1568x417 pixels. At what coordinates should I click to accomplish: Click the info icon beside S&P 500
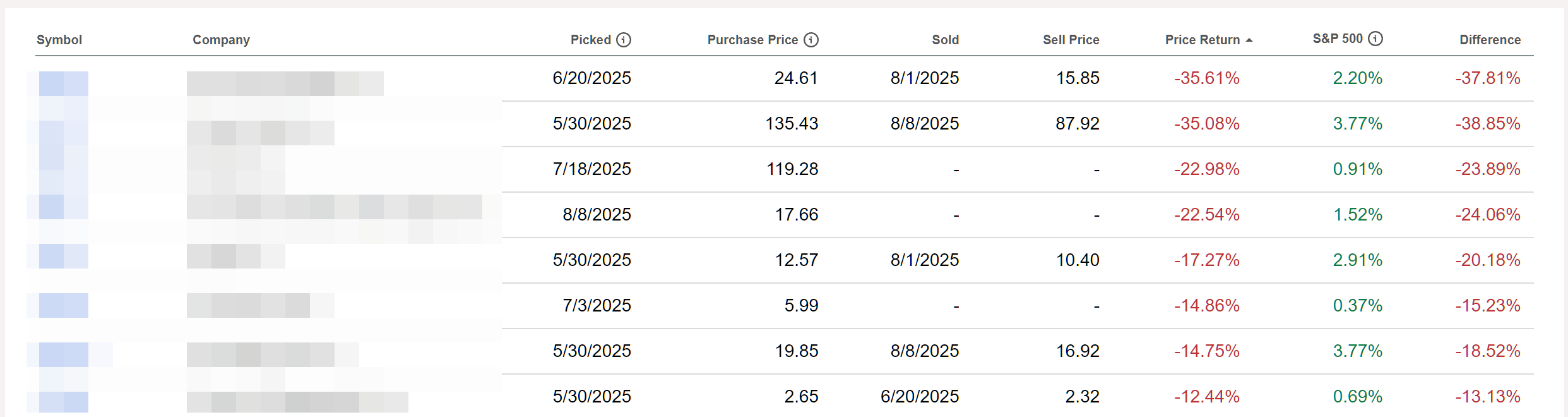pyautogui.click(x=1375, y=39)
